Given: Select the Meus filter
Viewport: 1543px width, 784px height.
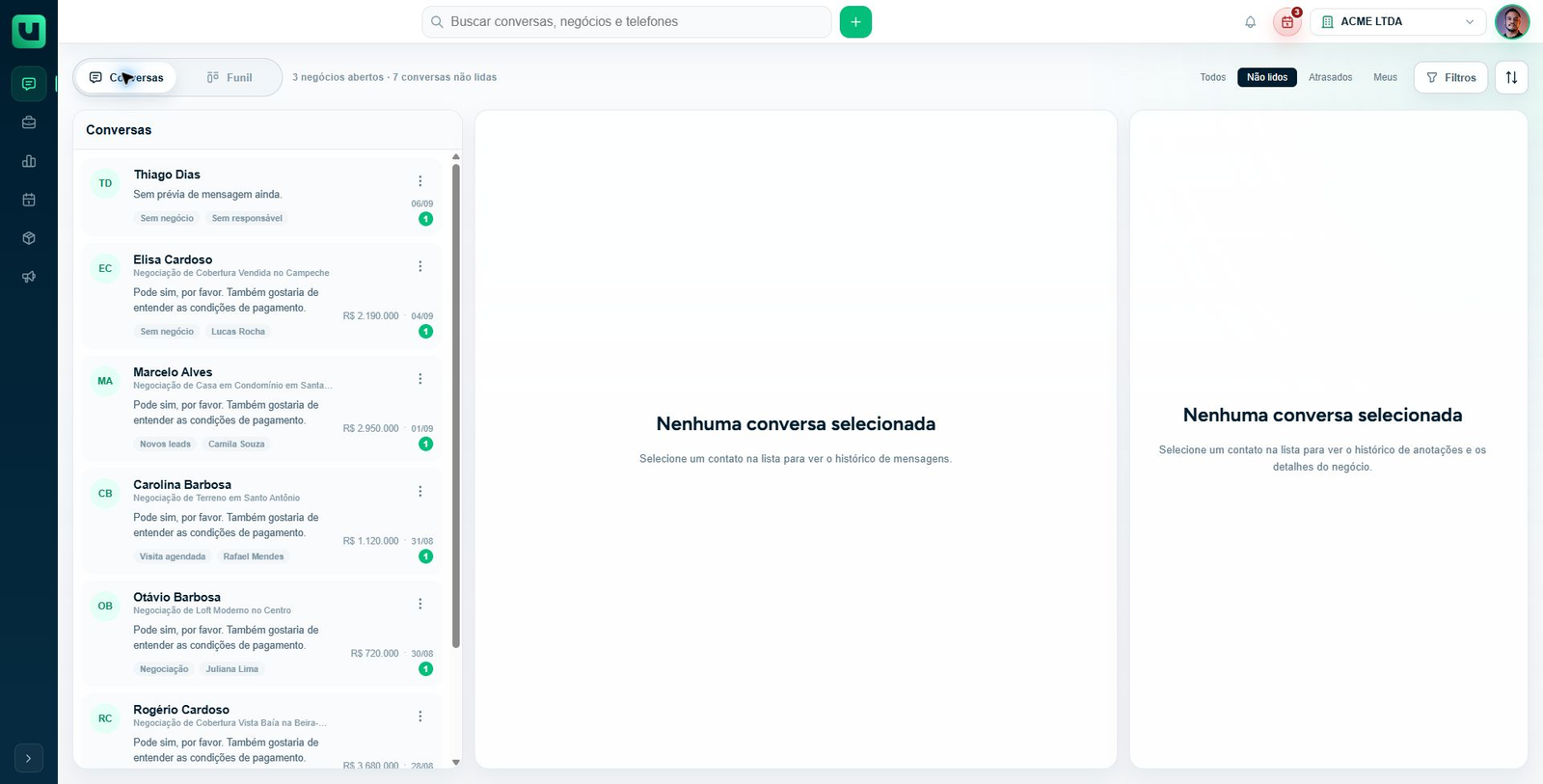Looking at the screenshot, I should [x=1386, y=77].
